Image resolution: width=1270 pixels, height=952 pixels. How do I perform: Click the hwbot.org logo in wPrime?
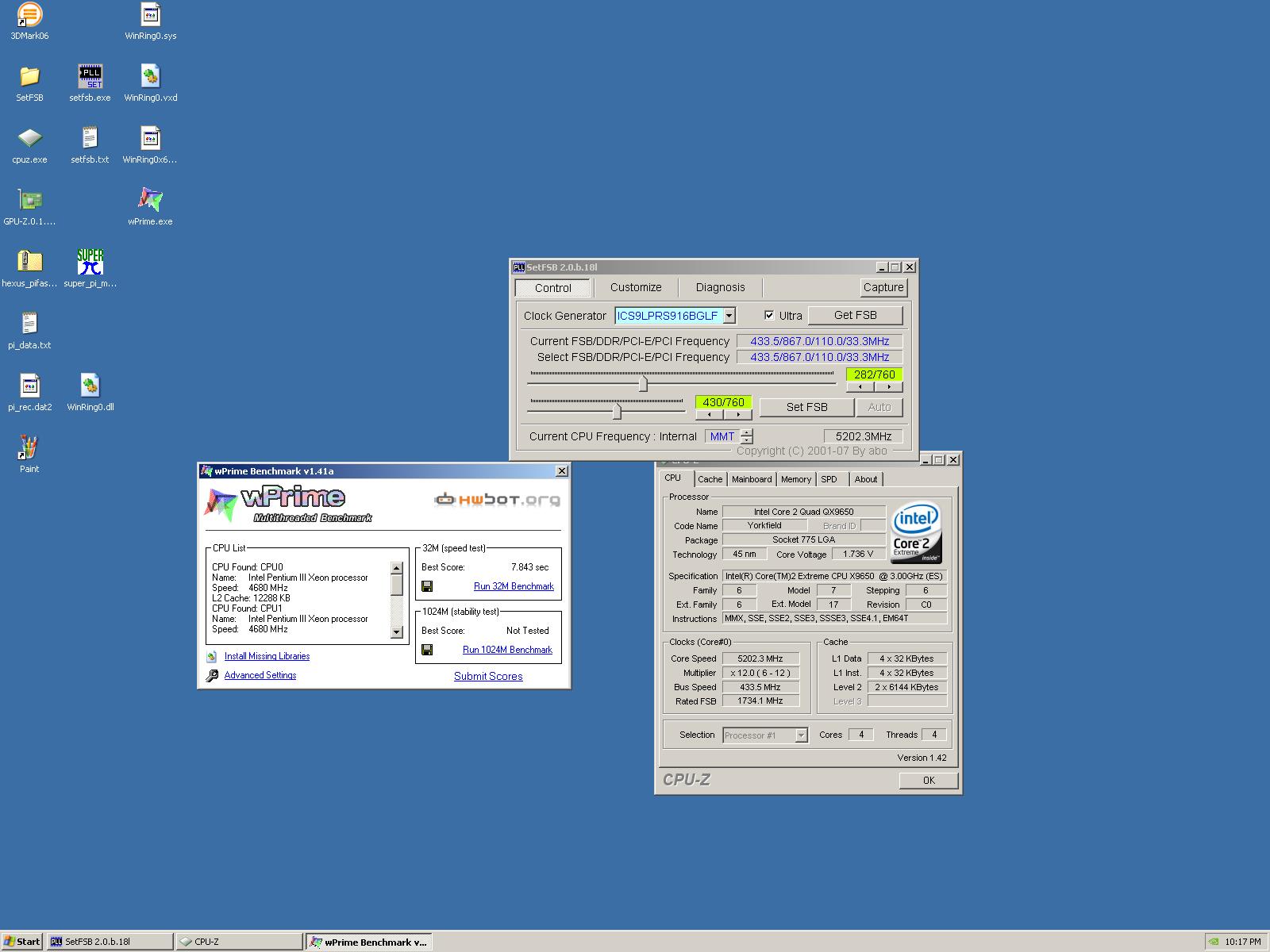pyautogui.click(x=497, y=499)
